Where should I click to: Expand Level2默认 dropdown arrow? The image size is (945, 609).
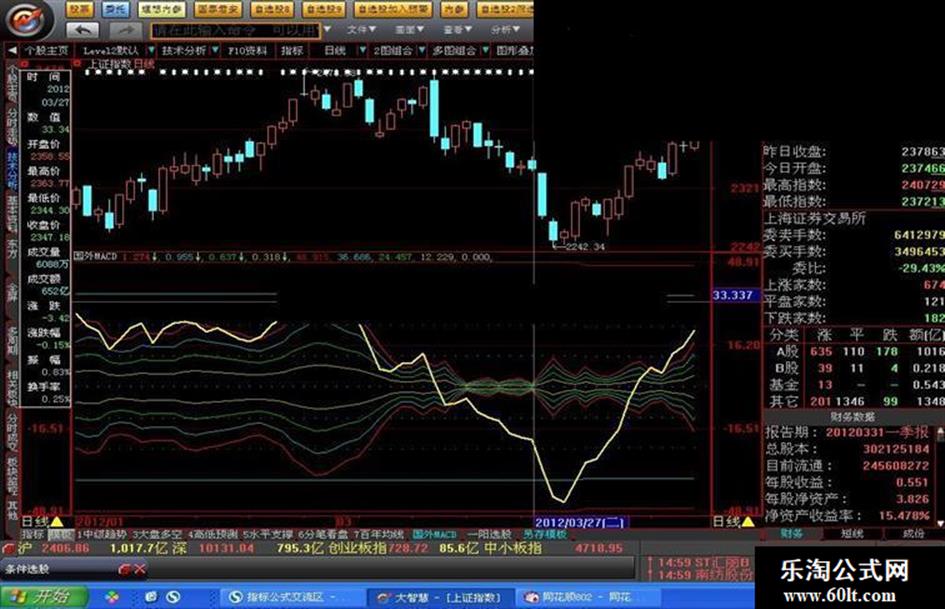click(151, 51)
